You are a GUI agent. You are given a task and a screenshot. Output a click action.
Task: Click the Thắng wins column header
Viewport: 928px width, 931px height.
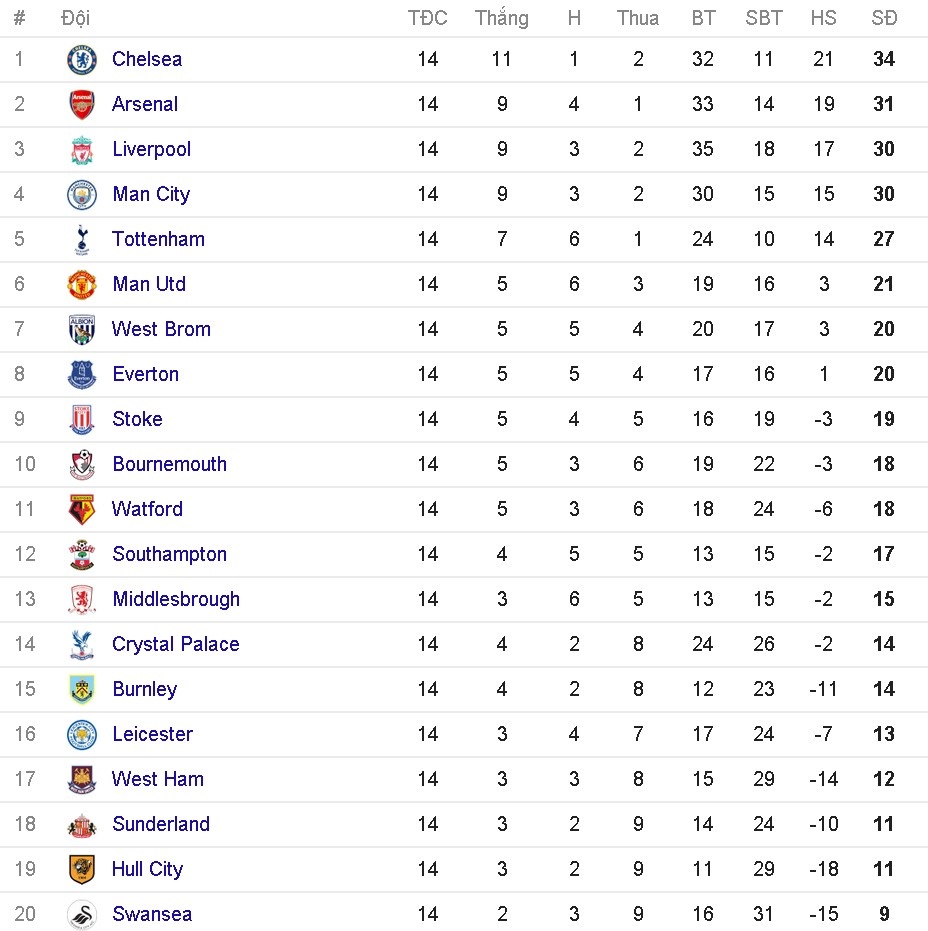point(502,18)
